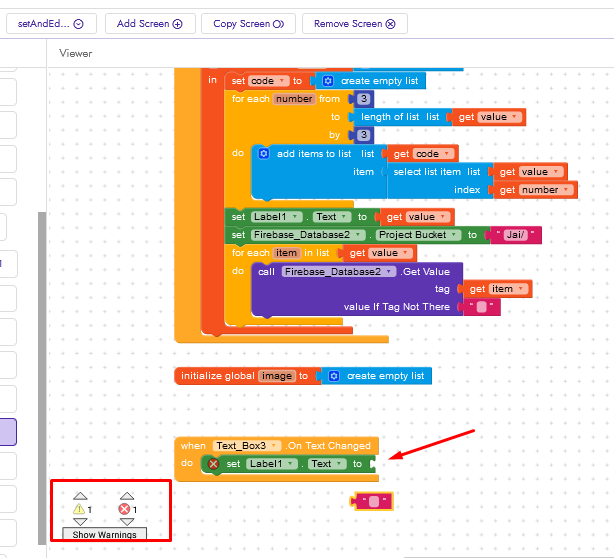
Task: Click the gear icon on 'add items to list'
Action: tap(264, 153)
